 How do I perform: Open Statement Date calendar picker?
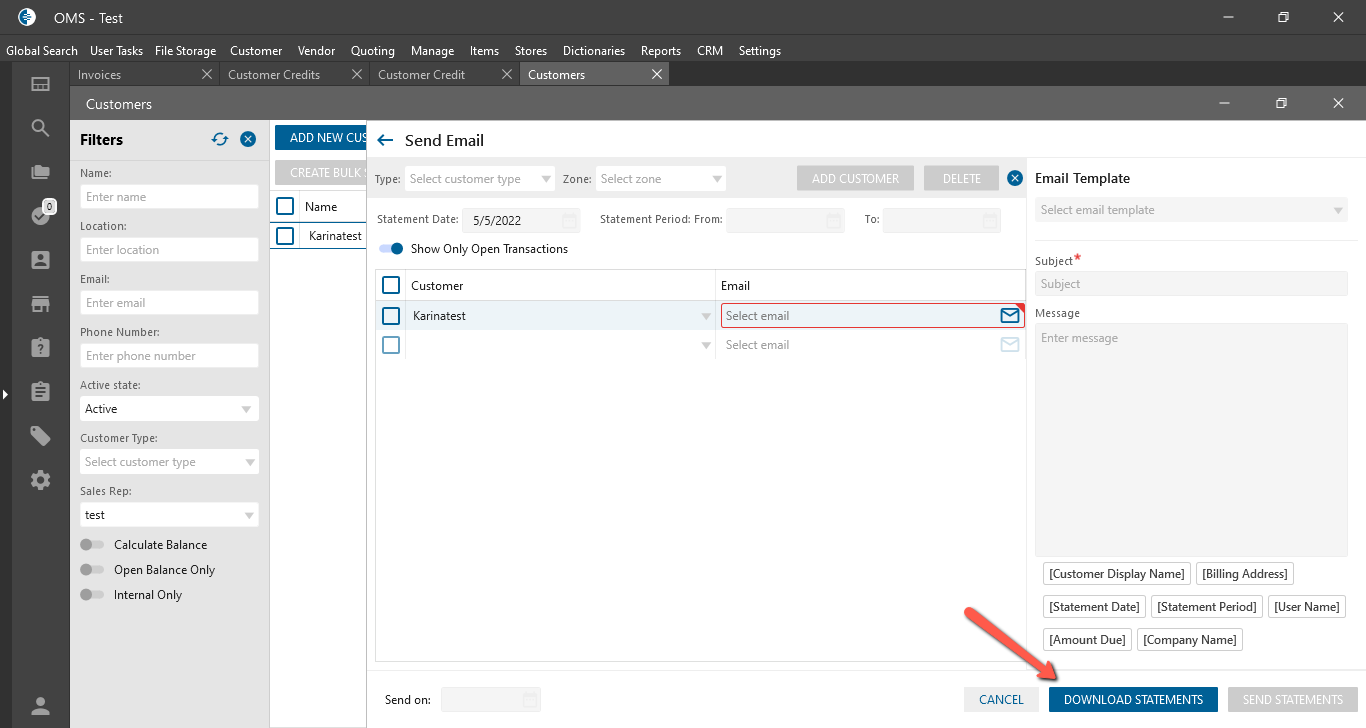(x=568, y=220)
